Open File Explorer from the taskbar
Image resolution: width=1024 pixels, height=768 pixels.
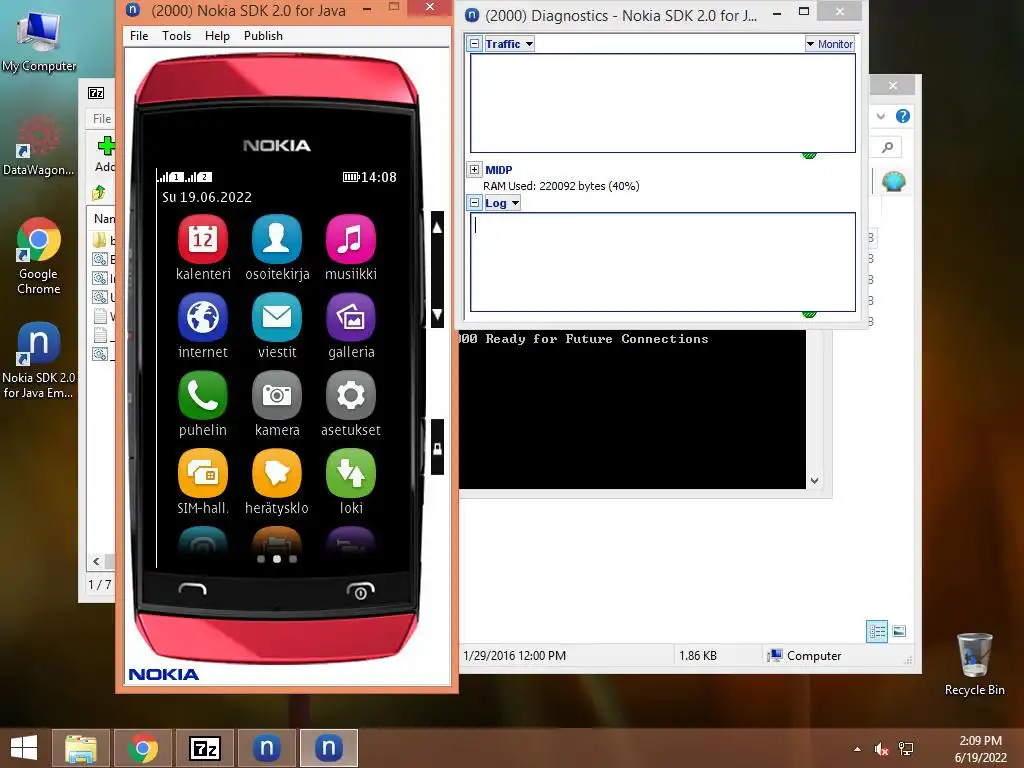tap(80, 748)
